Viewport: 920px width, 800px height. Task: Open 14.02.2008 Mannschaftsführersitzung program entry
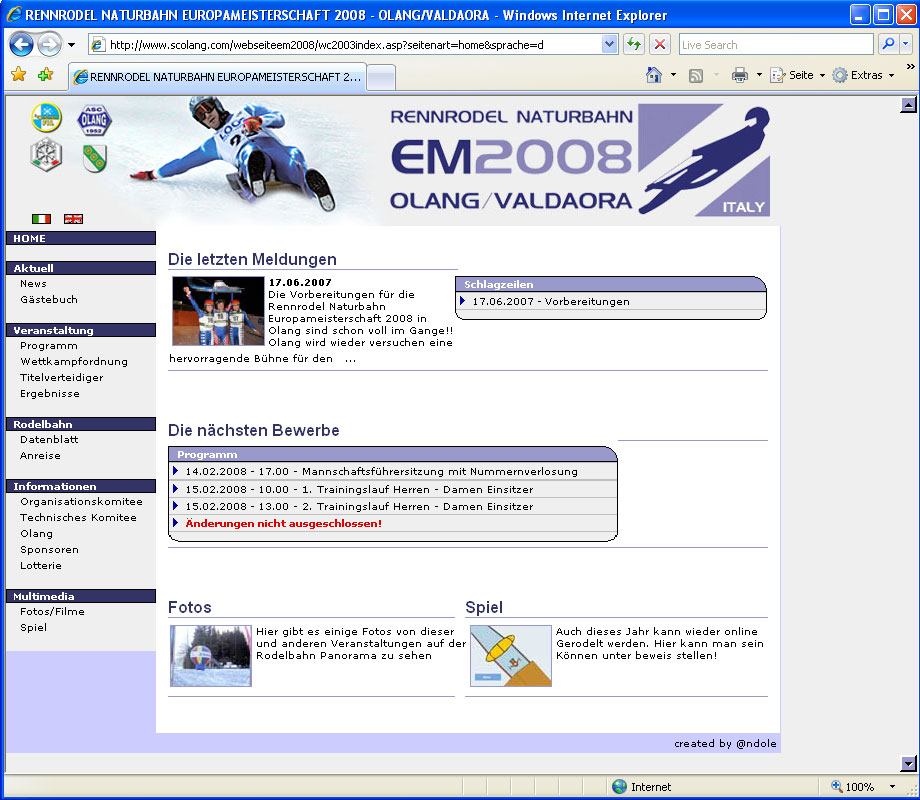(381, 471)
